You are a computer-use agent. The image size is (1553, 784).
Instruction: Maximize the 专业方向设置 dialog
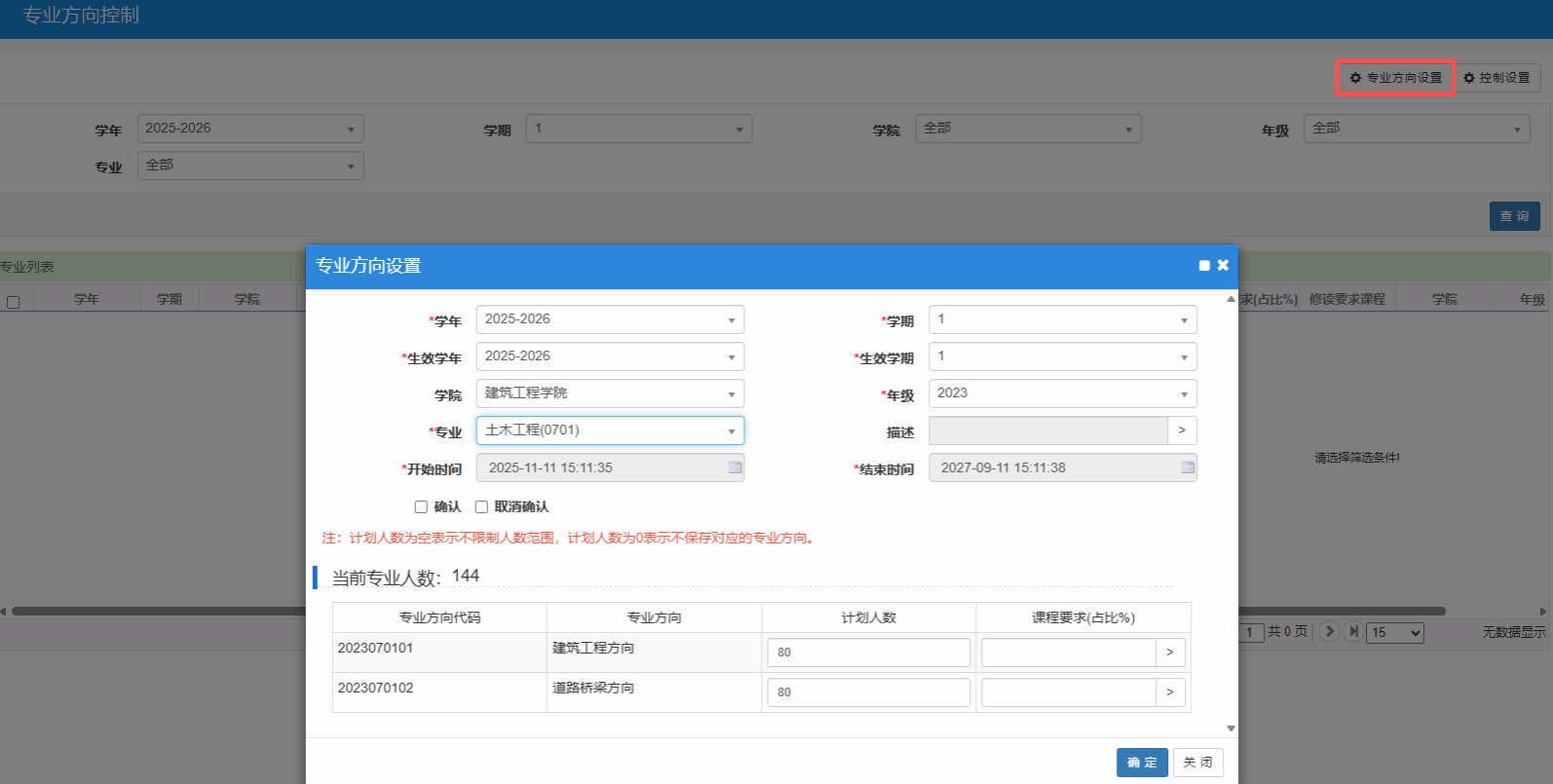click(1204, 266)
